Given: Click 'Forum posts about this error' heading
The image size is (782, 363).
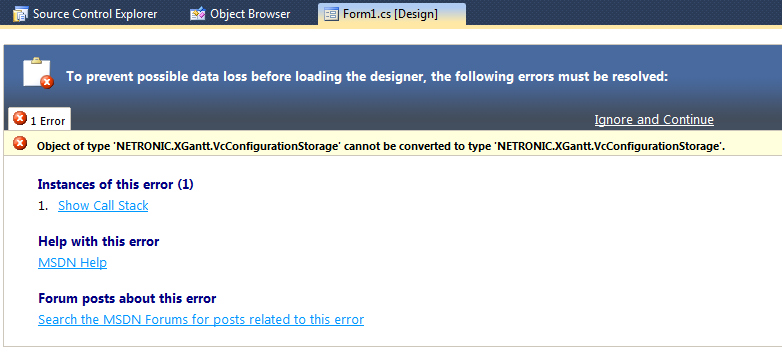Looking at the screenshot, I should point(127,299).
